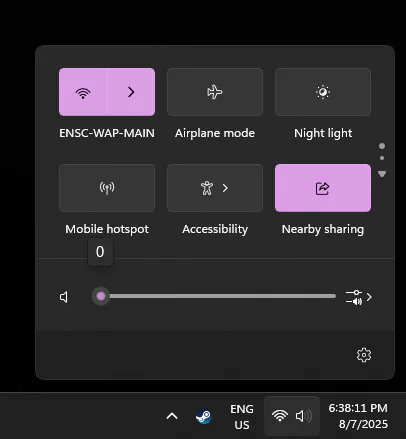The height and width of the screenshot is (439, 406).
Task: Open Wi-Fi network list with chevron arrow
Action: click(x=131, y=92)
